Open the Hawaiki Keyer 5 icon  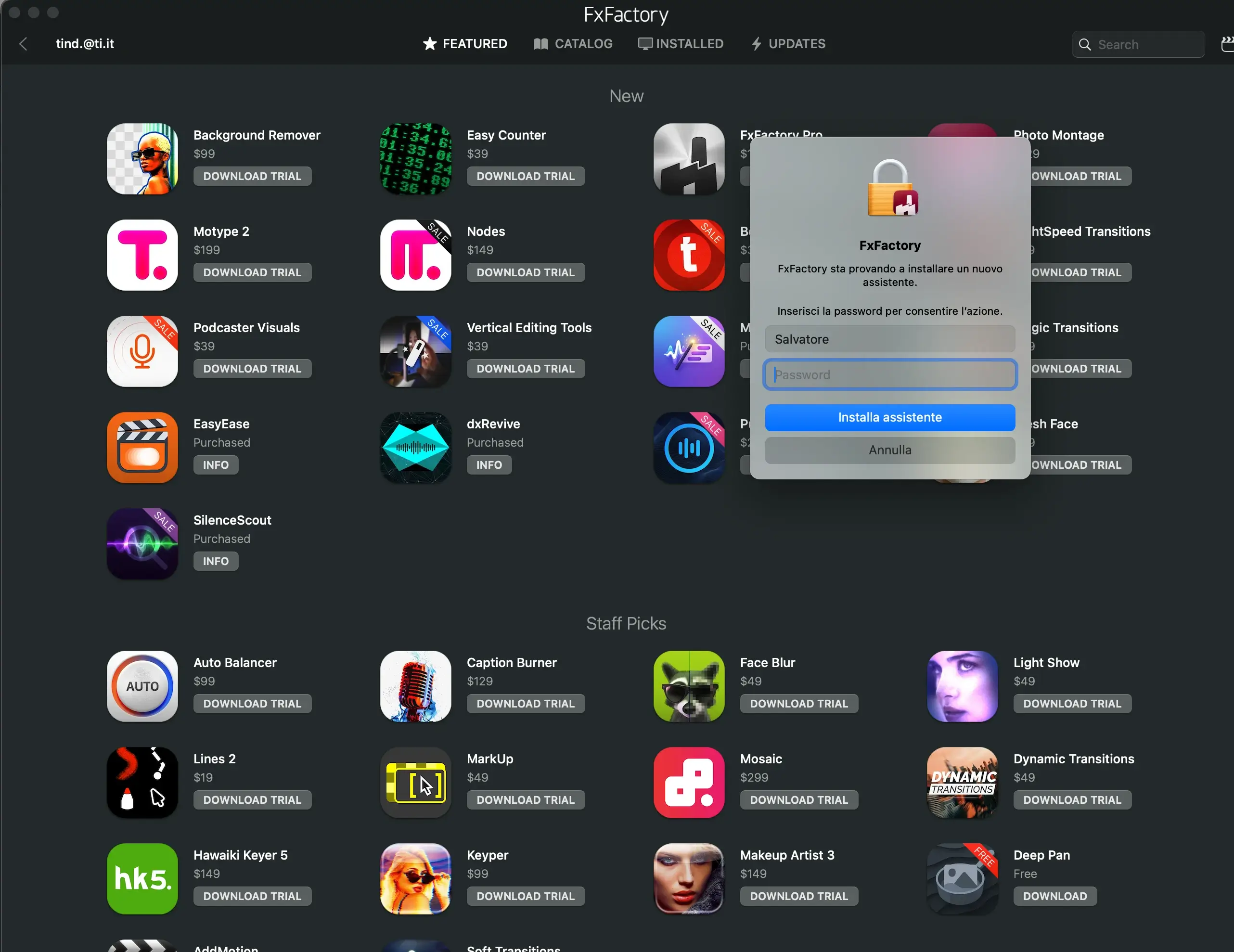142,879
